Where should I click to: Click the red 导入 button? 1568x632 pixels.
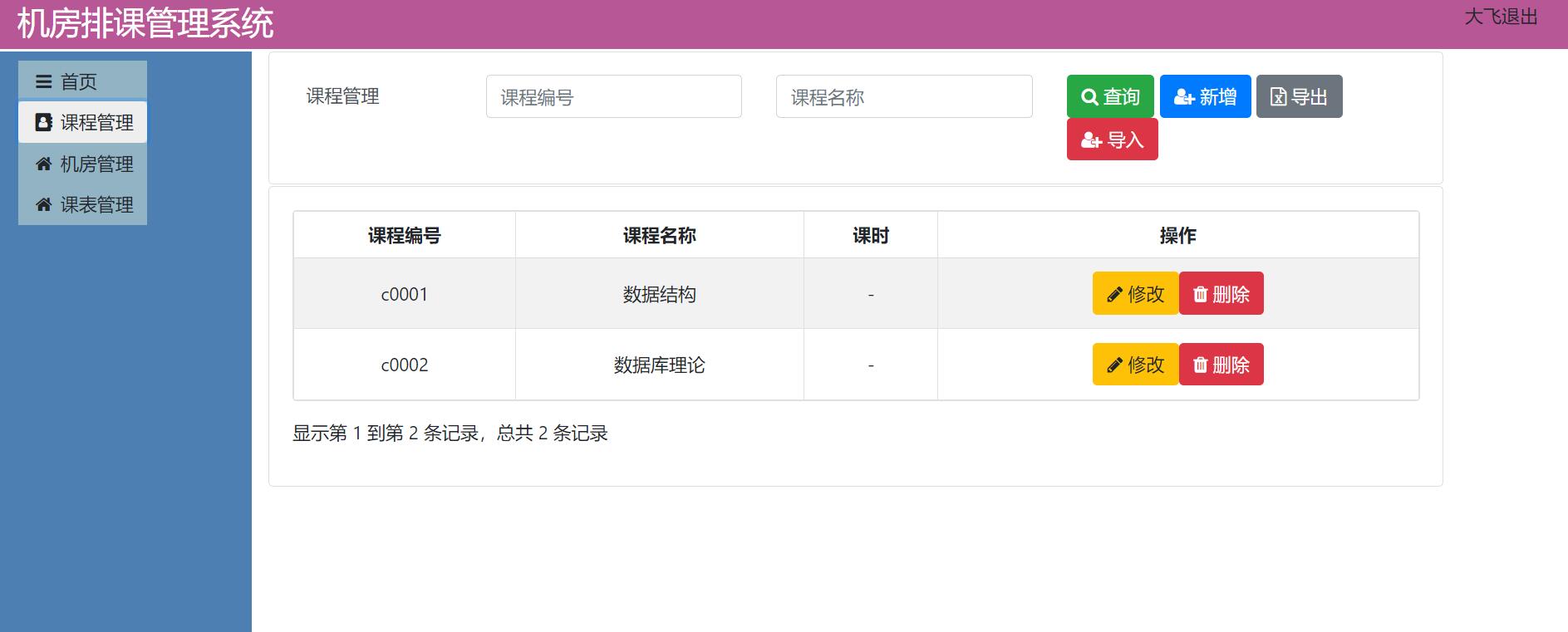click(1112, 140)
